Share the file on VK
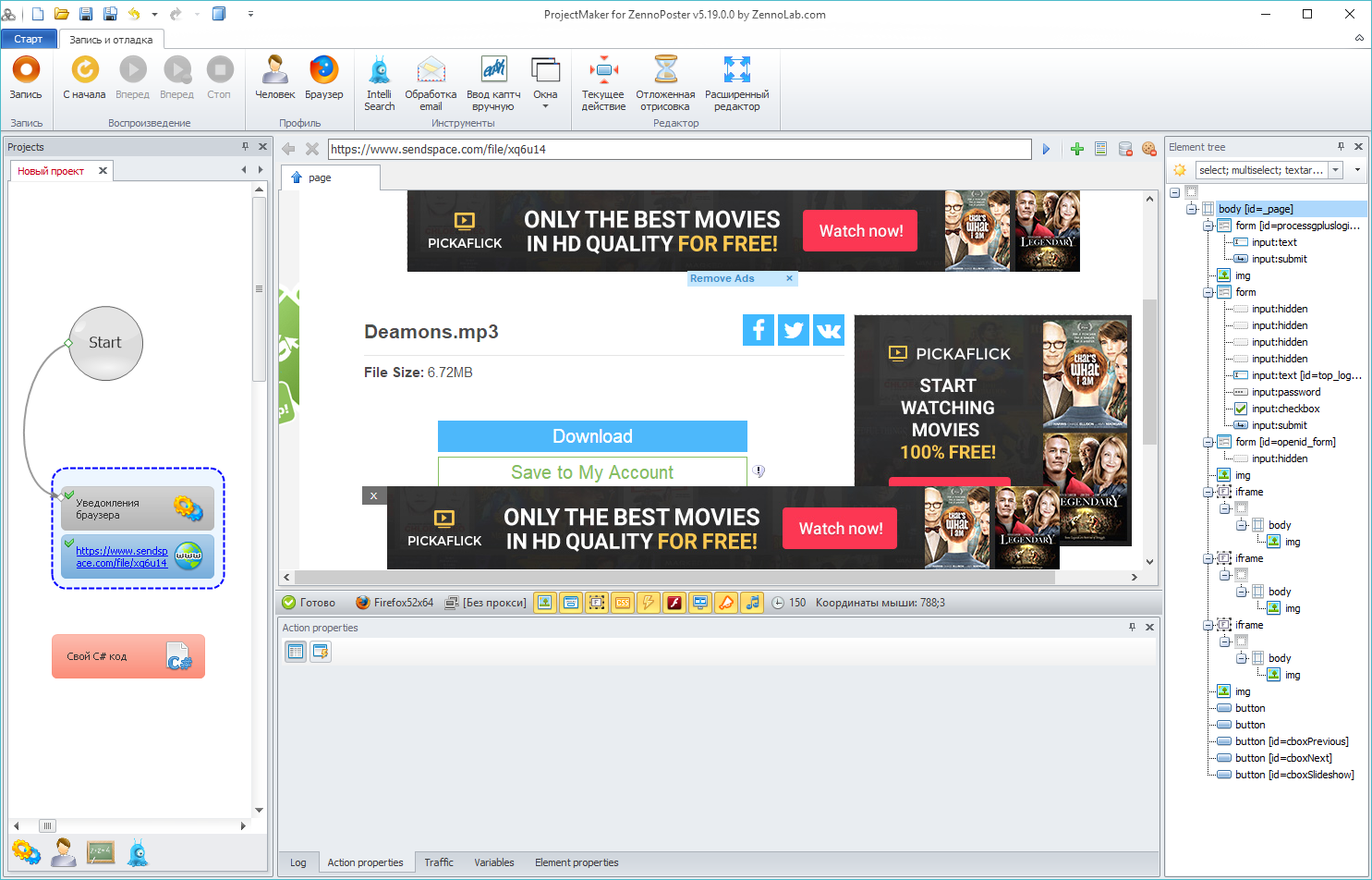 829,330
